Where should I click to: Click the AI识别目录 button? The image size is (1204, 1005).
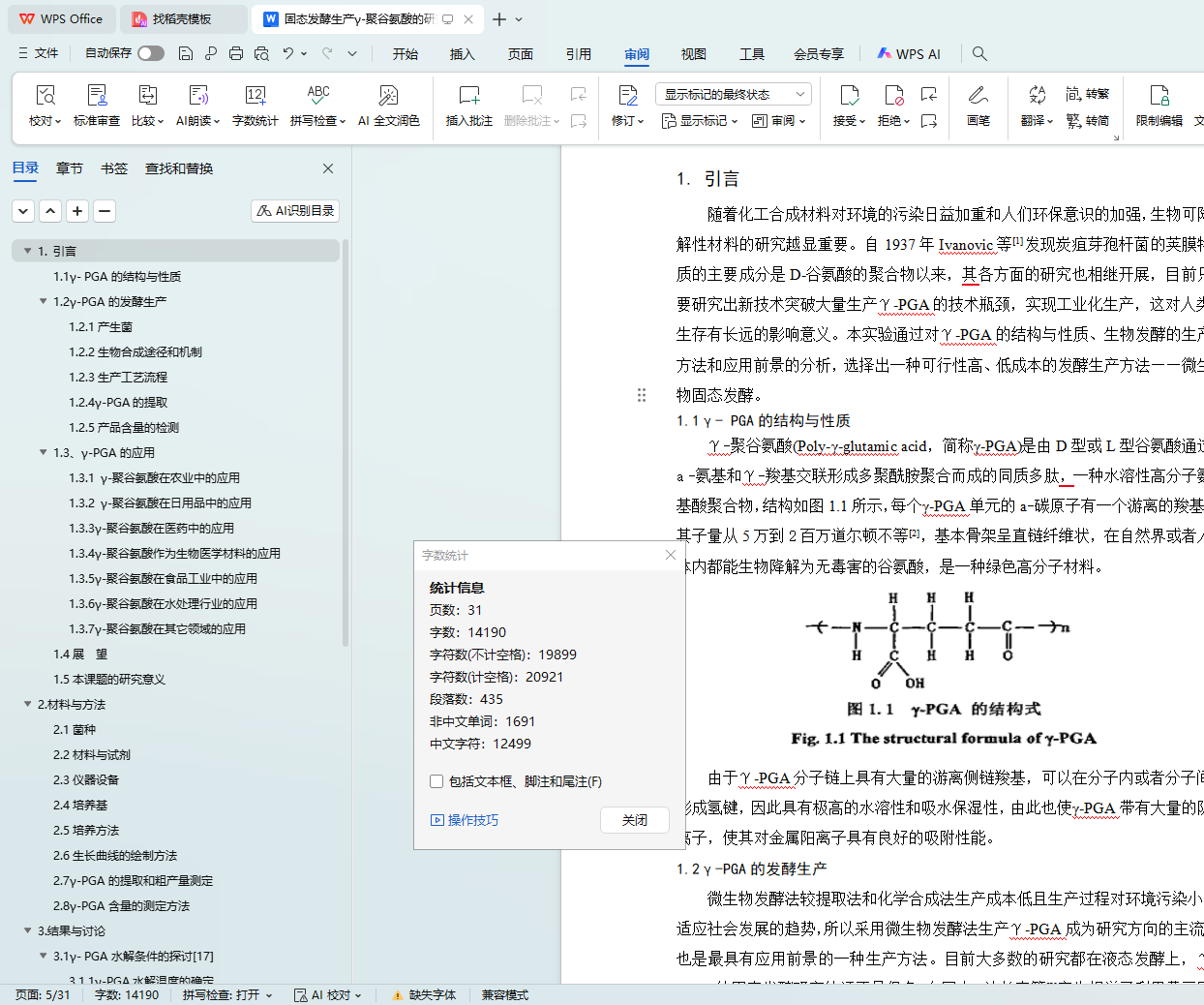tap(295, 210)
